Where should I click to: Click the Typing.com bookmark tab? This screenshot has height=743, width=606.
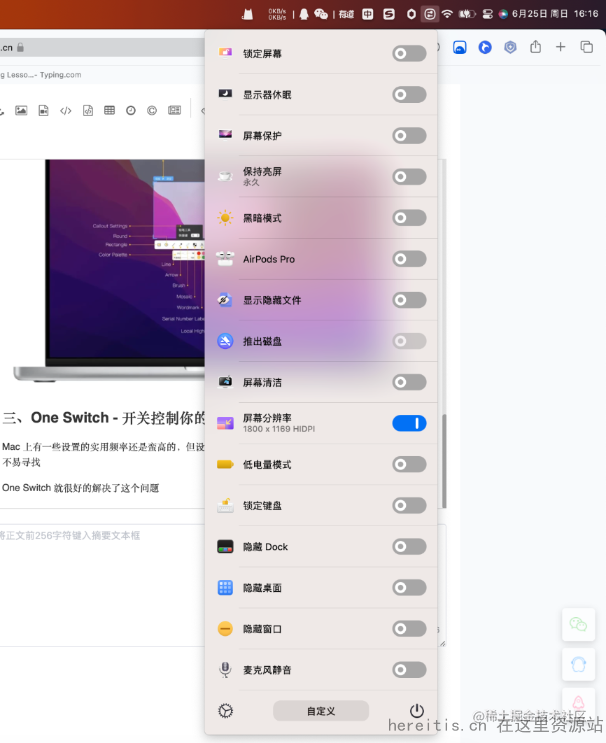(41, 75)
